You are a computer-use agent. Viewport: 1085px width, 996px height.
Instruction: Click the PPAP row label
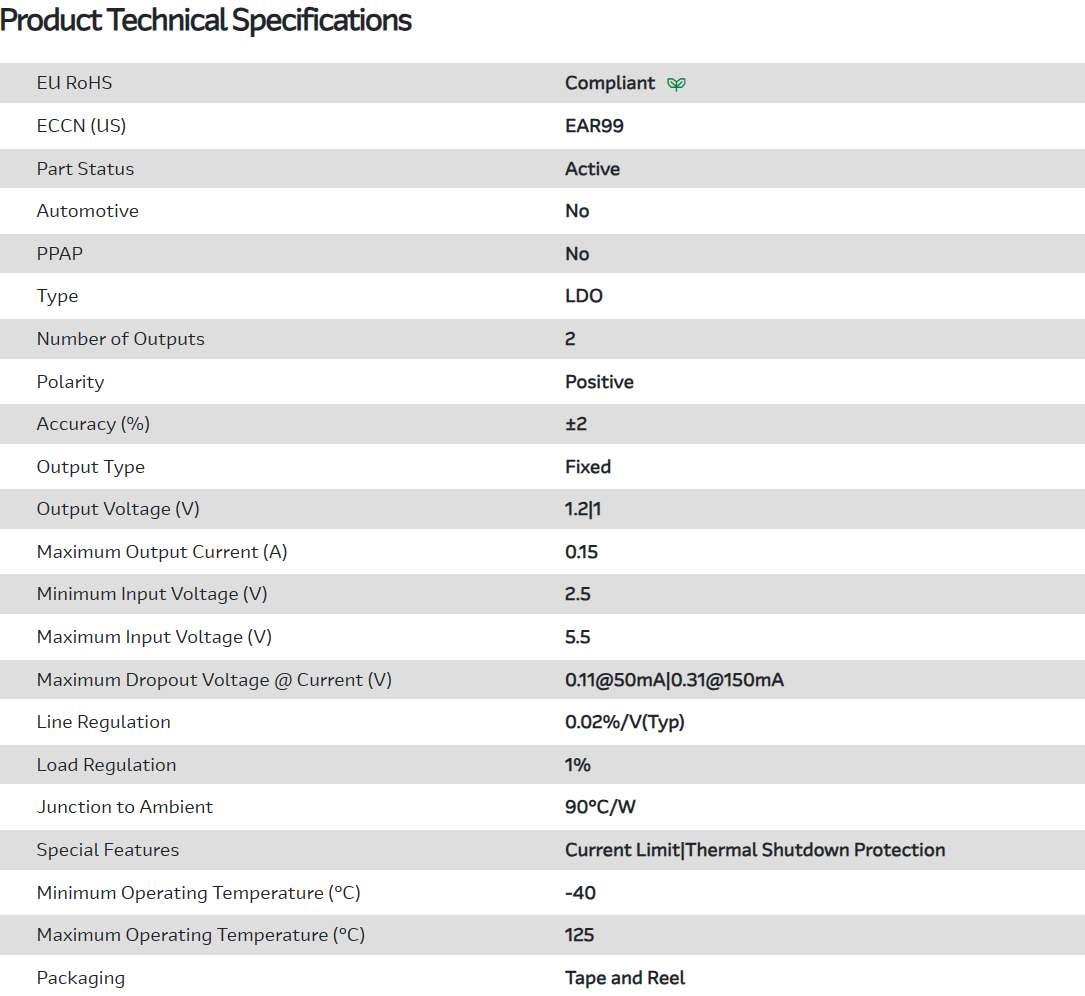60,254
